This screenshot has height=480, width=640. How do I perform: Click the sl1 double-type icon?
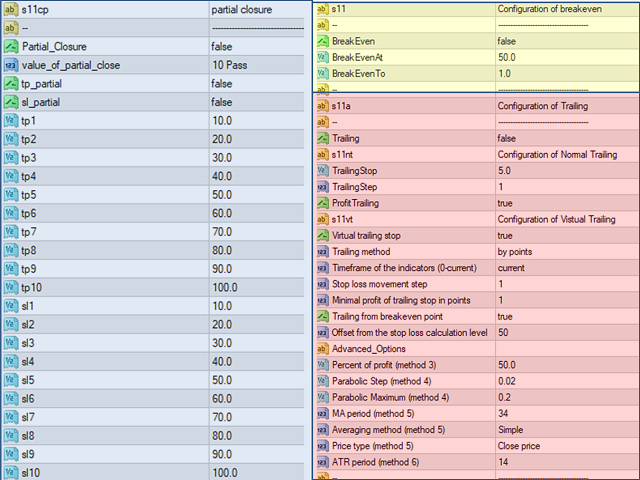(11, 306)
